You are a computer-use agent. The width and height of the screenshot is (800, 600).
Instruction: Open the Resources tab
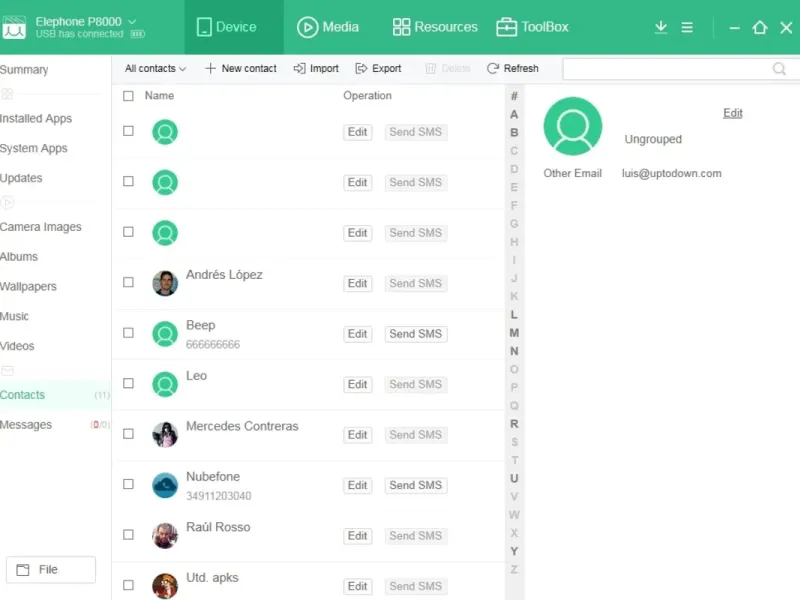tap(435, 27)
